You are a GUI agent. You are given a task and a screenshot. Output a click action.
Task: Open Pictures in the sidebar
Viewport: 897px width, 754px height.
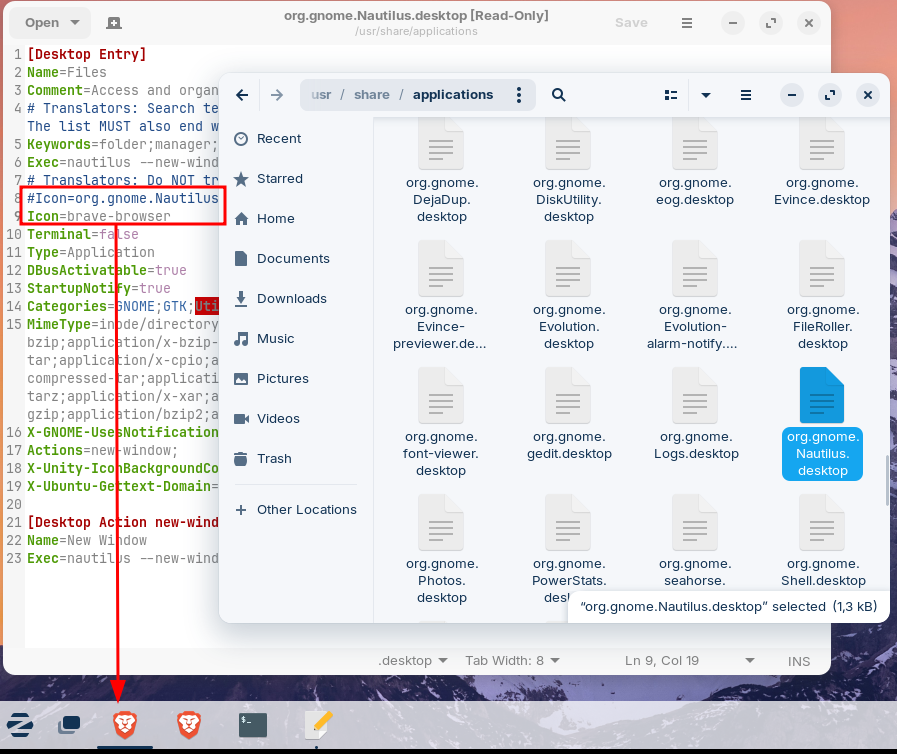pos(296,379)
